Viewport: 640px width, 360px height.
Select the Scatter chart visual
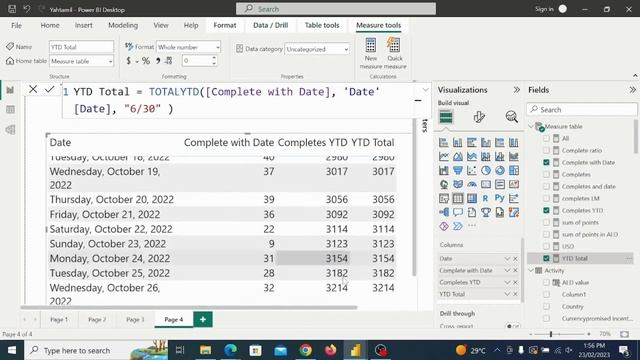pyautogui.click(x=472, y=171)
